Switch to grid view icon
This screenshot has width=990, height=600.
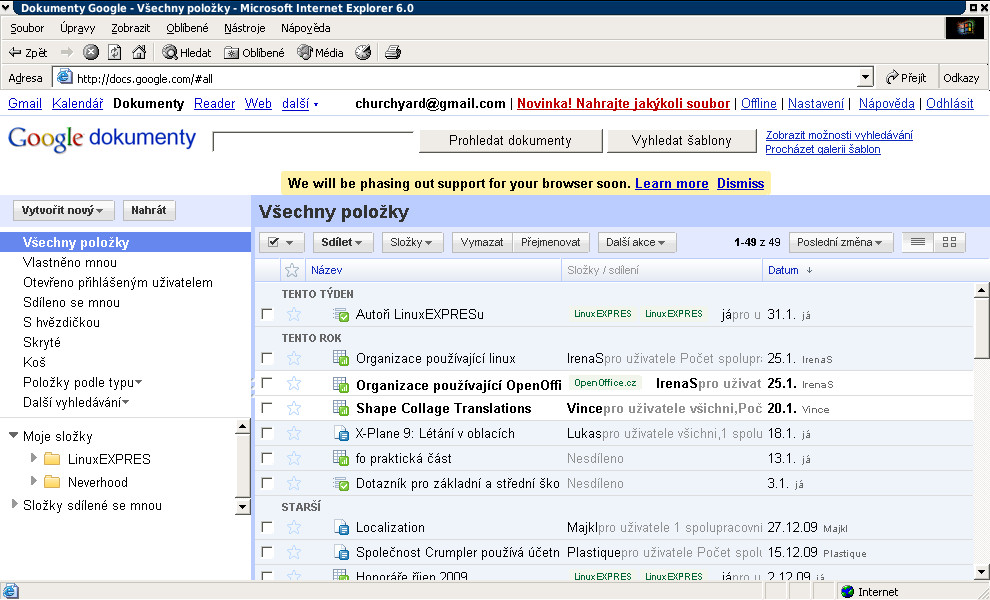(949, 242)
